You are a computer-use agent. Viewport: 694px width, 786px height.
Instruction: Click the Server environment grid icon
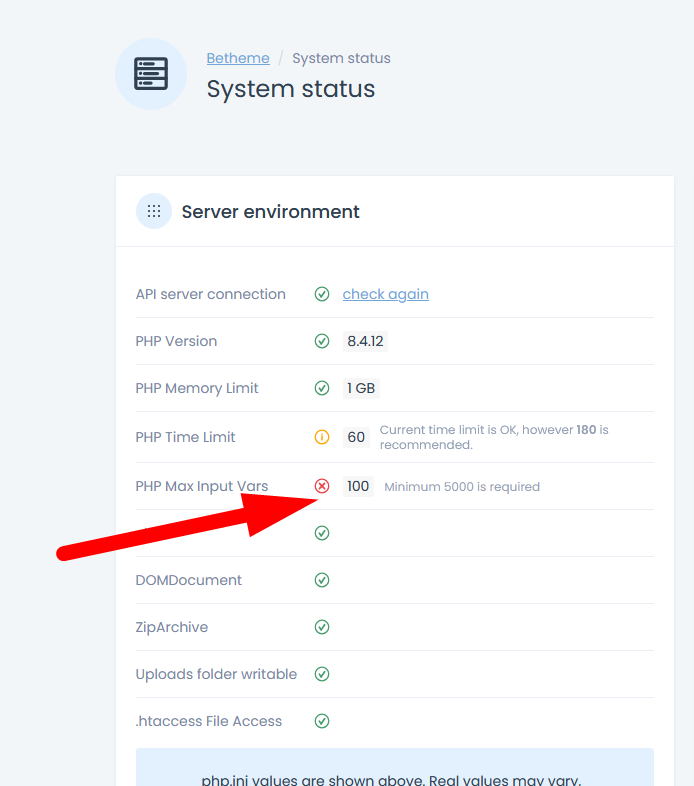[154, 211]
